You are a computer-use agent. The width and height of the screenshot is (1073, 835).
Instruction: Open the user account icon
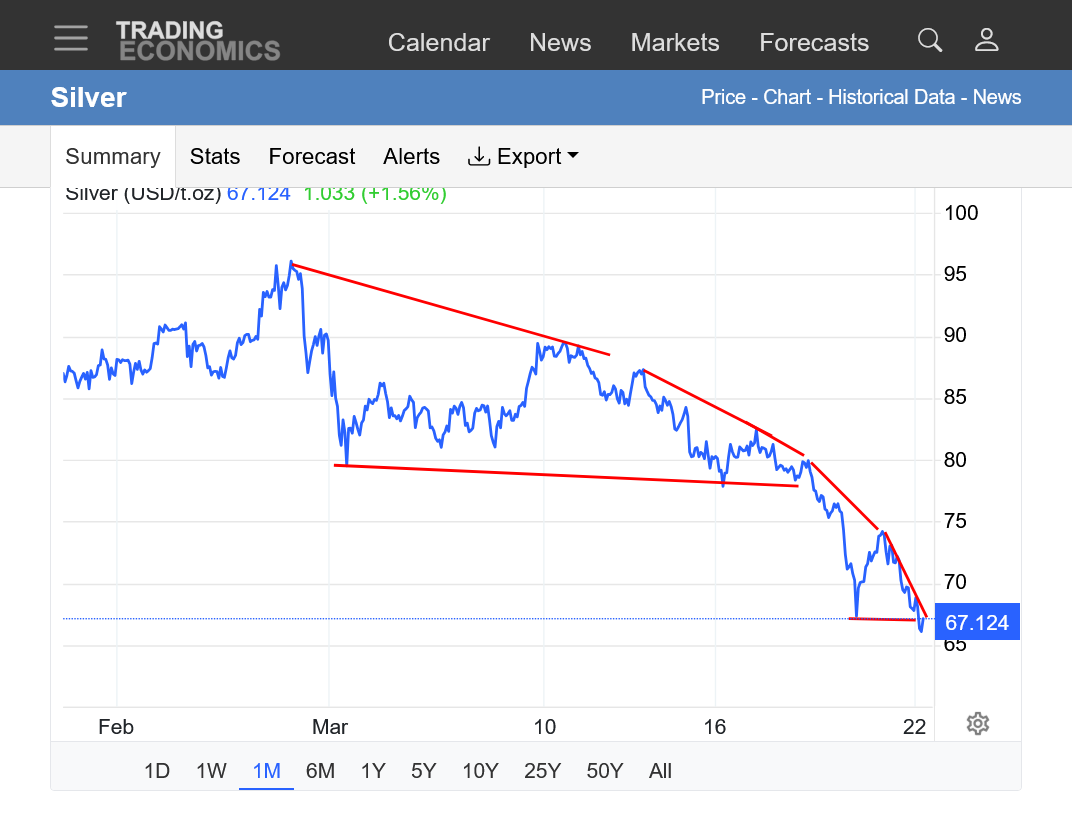pos(987,40)
